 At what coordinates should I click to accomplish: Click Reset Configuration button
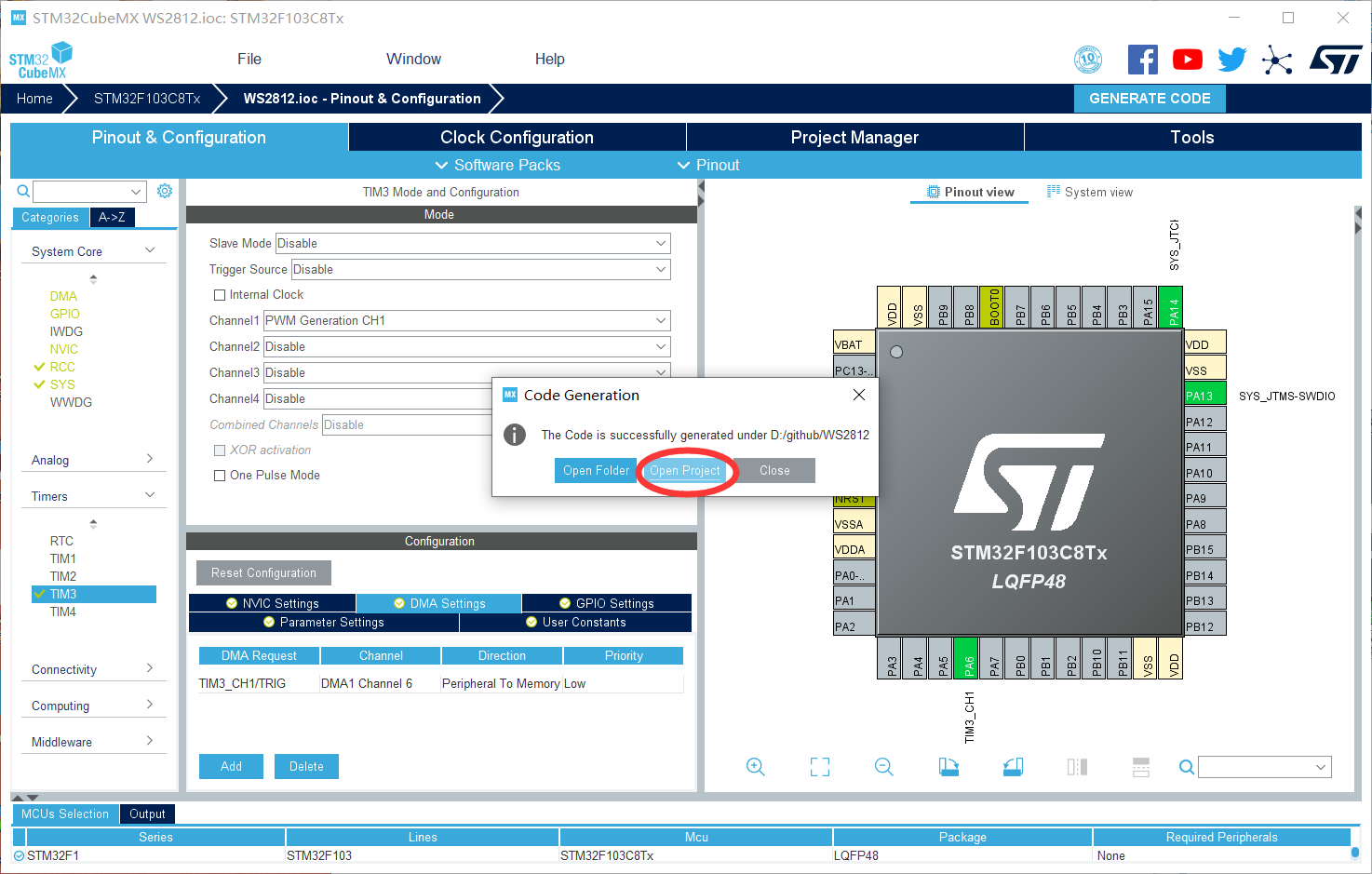coord(263,572)
